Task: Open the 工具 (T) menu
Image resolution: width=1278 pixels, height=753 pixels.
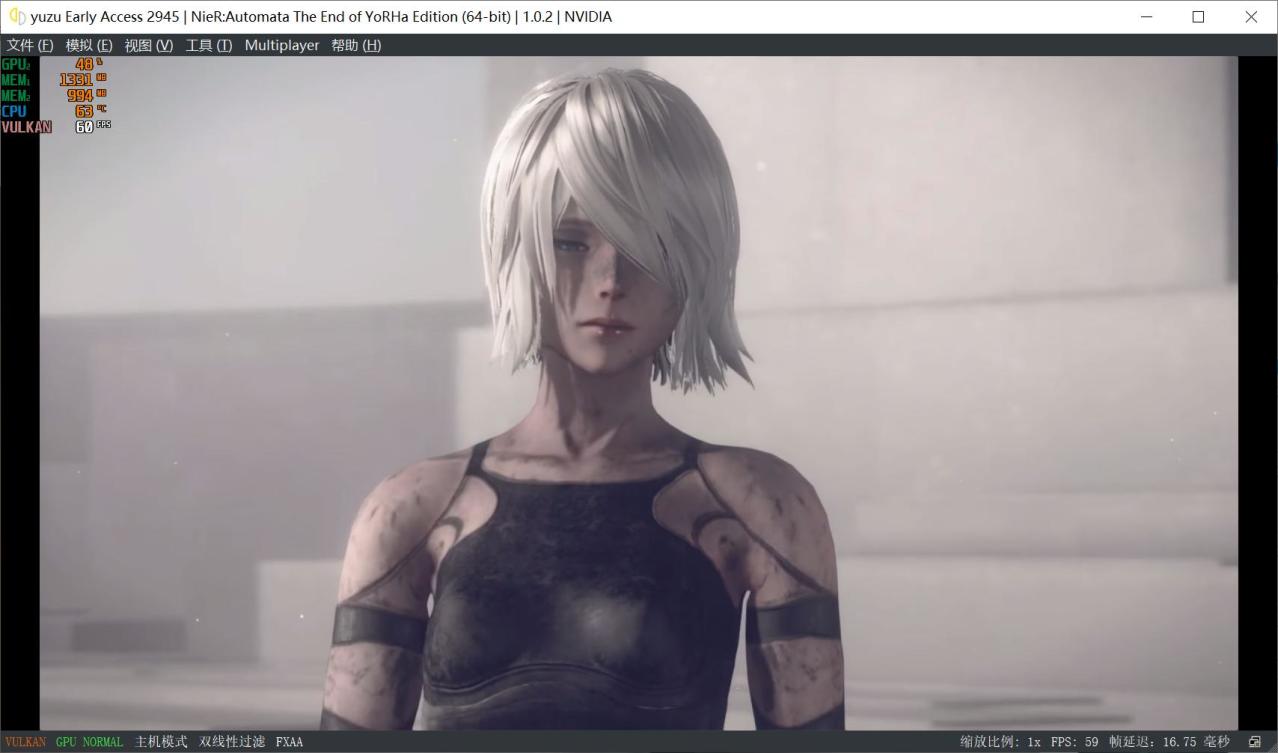Action: [209, 45]
